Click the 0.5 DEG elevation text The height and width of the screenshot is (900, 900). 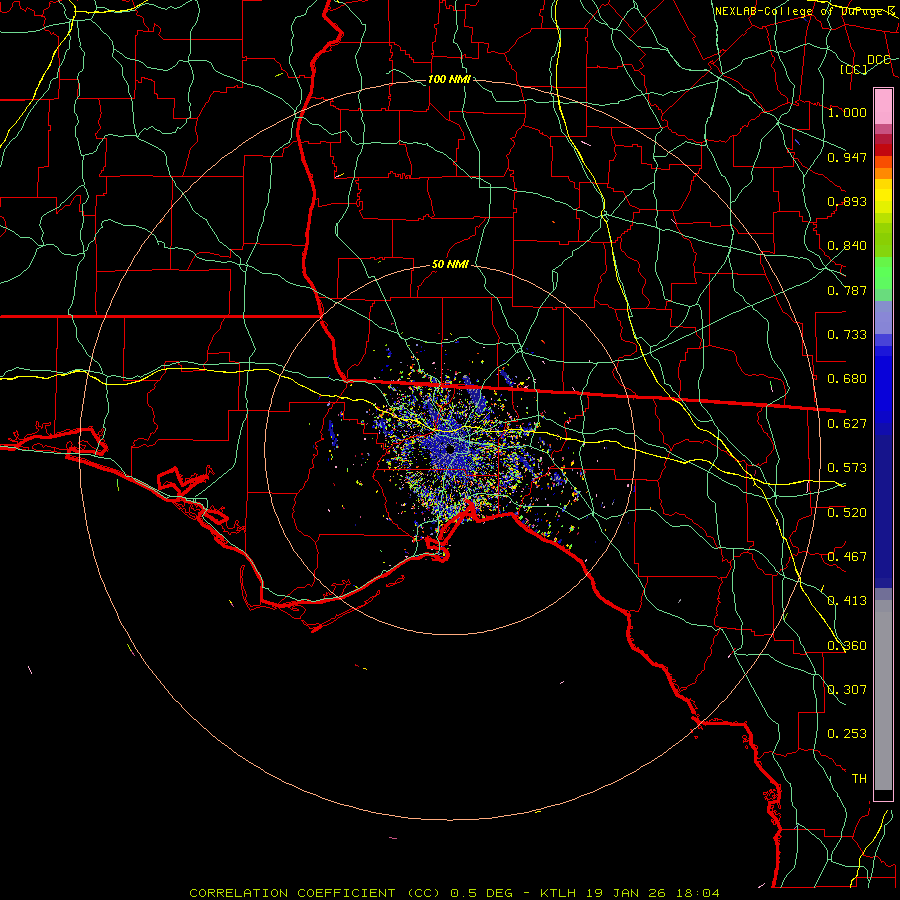pos(482,893)
